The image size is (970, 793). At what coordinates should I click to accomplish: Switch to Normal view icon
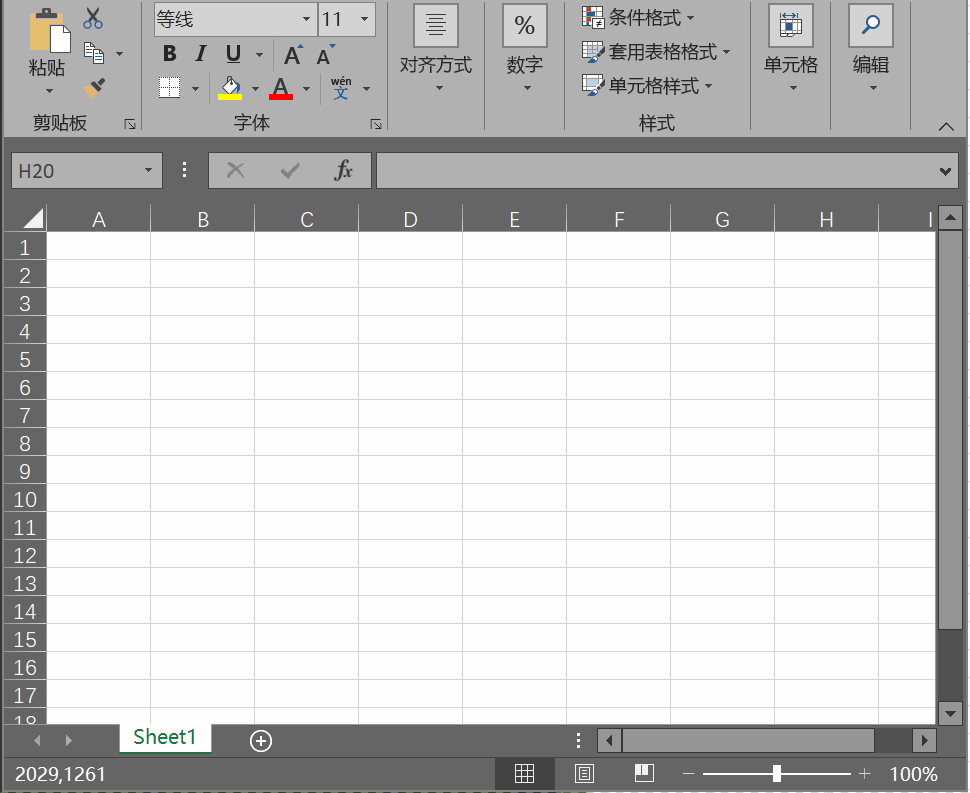[x=524, y=774]
